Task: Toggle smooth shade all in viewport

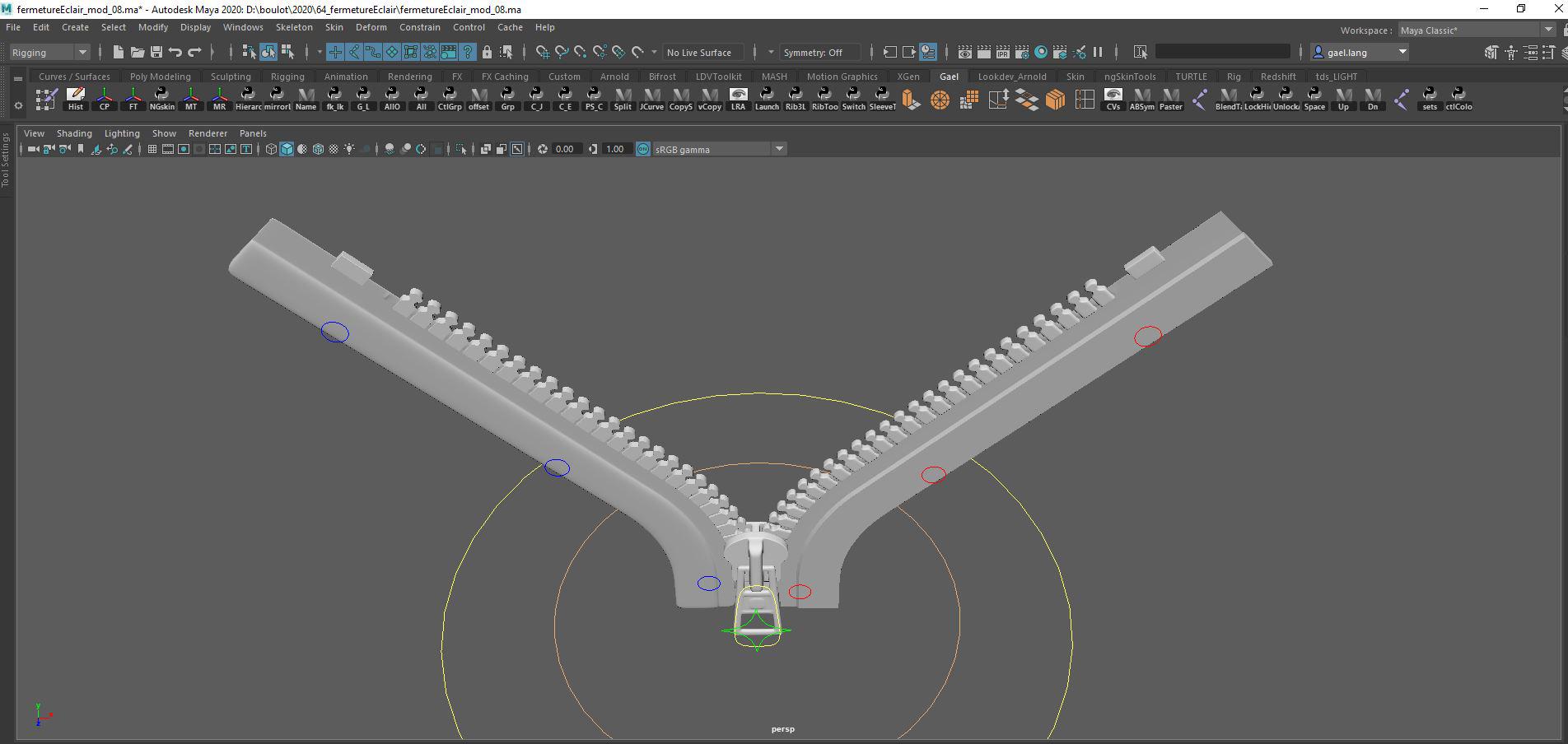Action: click(x=287, y=149)
